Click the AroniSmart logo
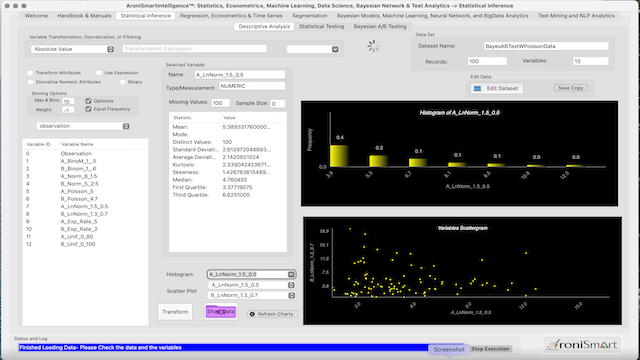Image resolution: width=640 pixels, height=360 pixels. coord(582,345)
